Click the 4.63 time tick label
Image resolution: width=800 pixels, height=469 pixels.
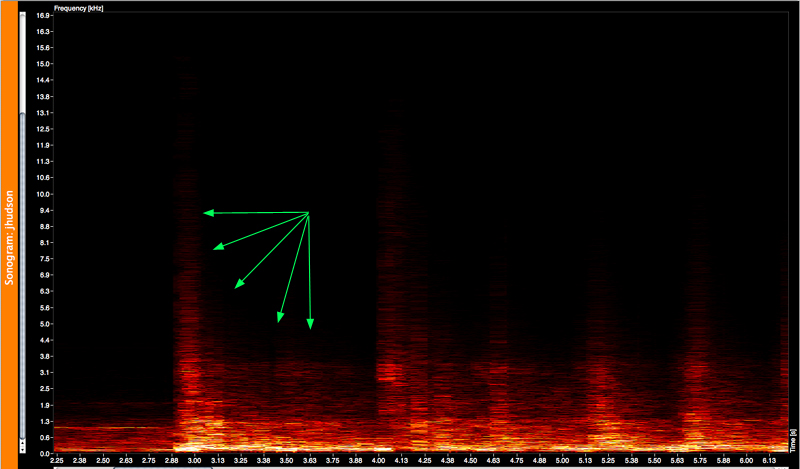(493, 460)
